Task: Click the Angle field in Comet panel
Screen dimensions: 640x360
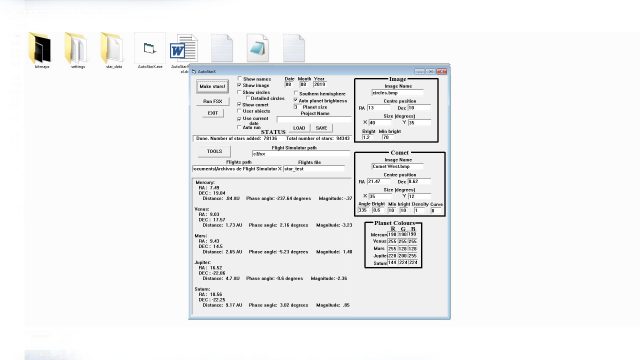Action: coord(363,210)
